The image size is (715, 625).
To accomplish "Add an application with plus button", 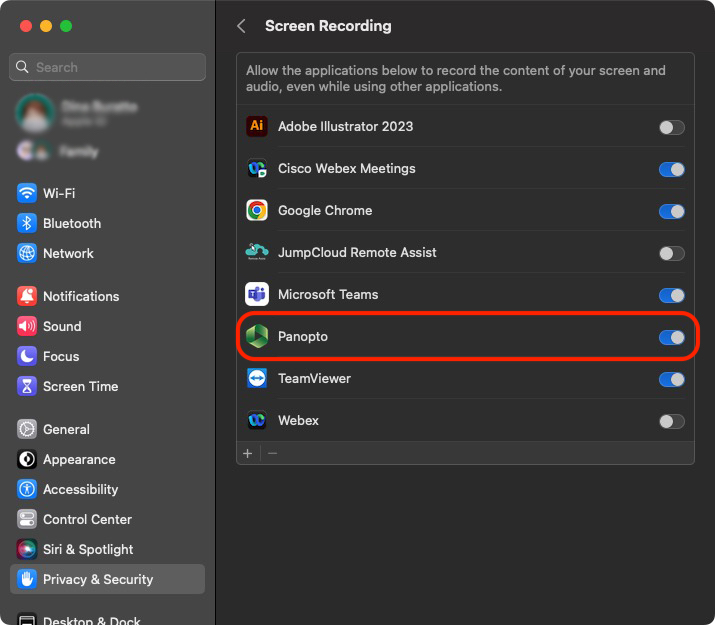I will click(248, 453).
